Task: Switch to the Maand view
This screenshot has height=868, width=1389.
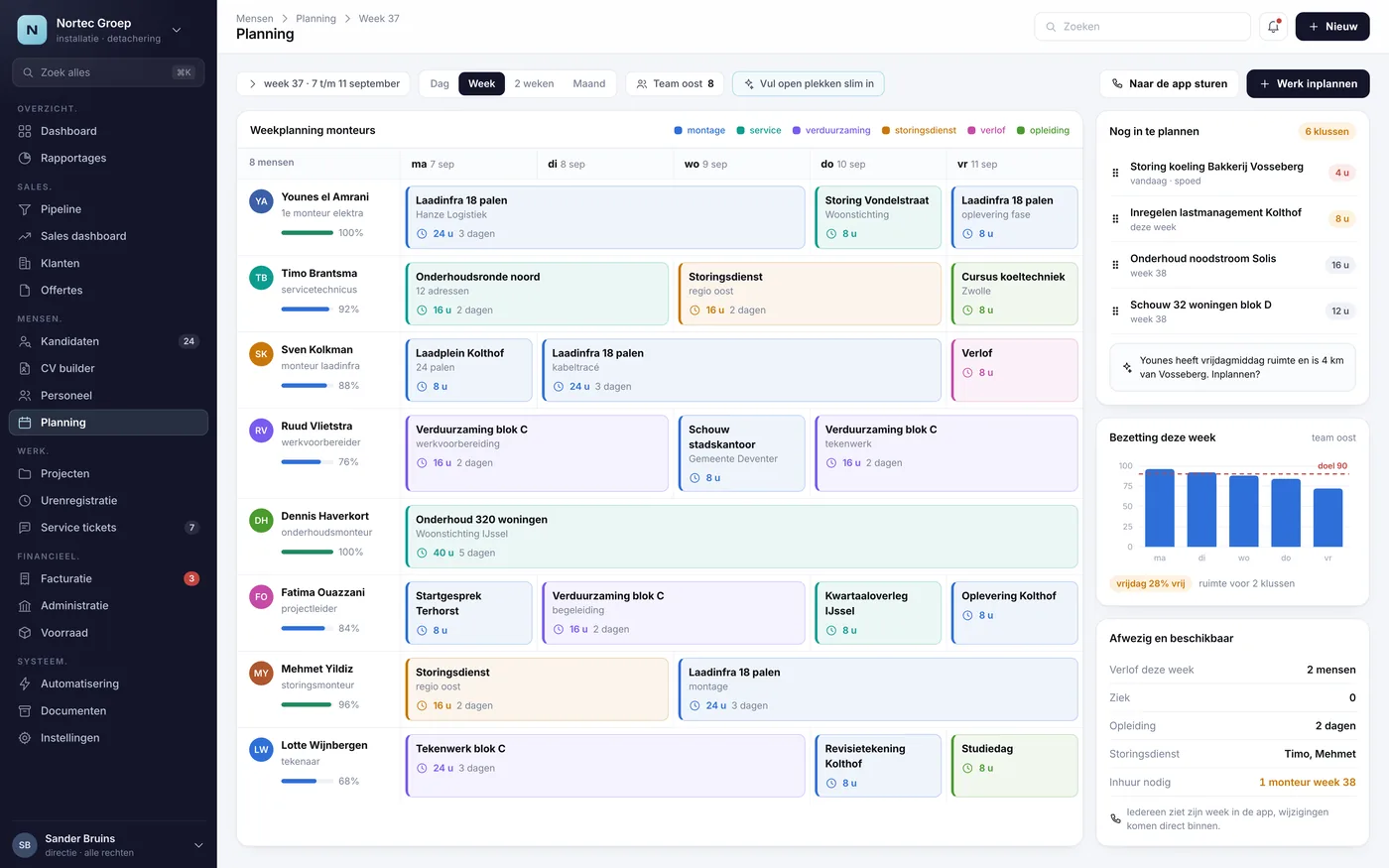Action: tap(589, 83)
